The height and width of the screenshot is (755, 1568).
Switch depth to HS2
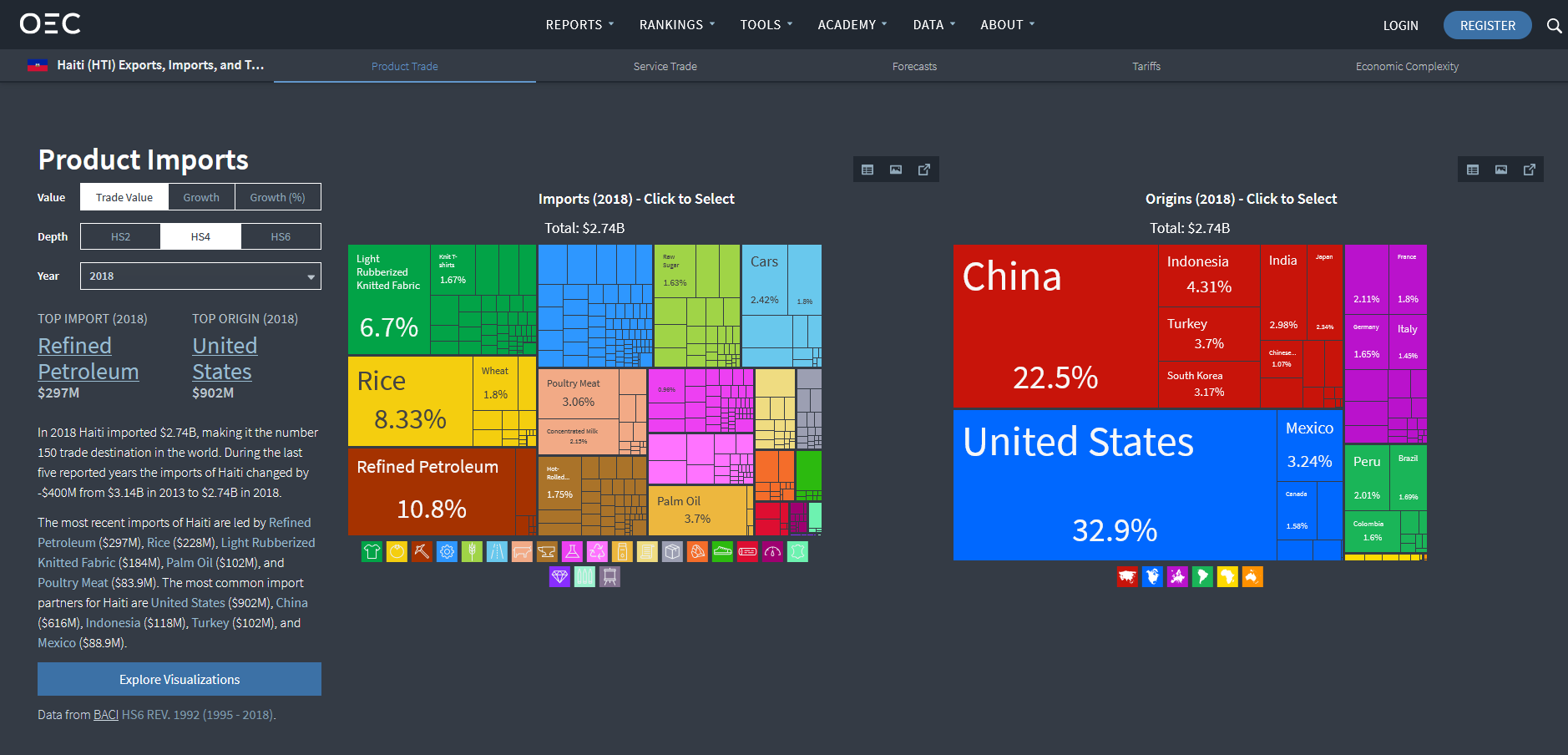coord(120,237)
